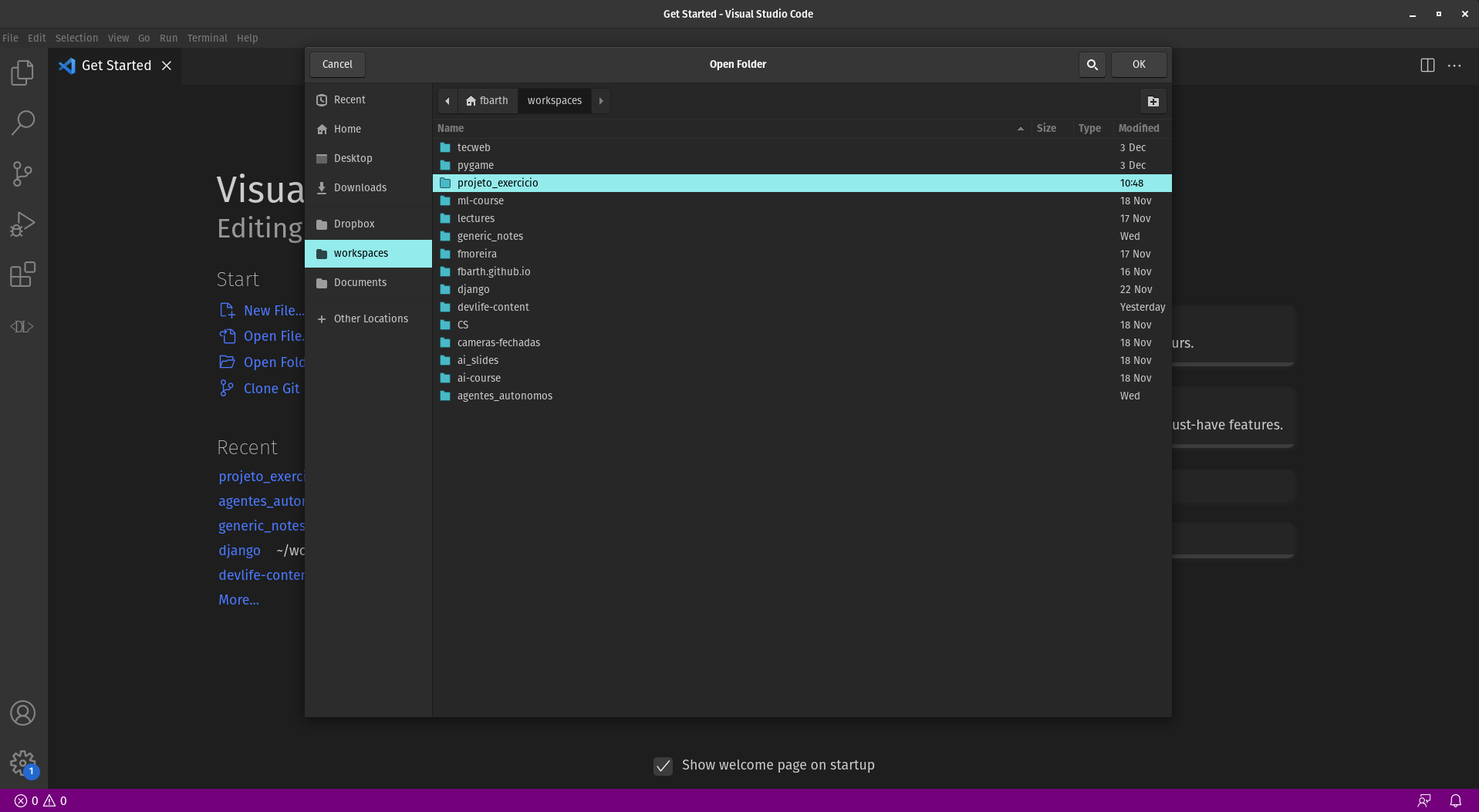1479x812 pixels.
Task: Select workspaces bookmark in places sidebar
Action: point(368,254)
